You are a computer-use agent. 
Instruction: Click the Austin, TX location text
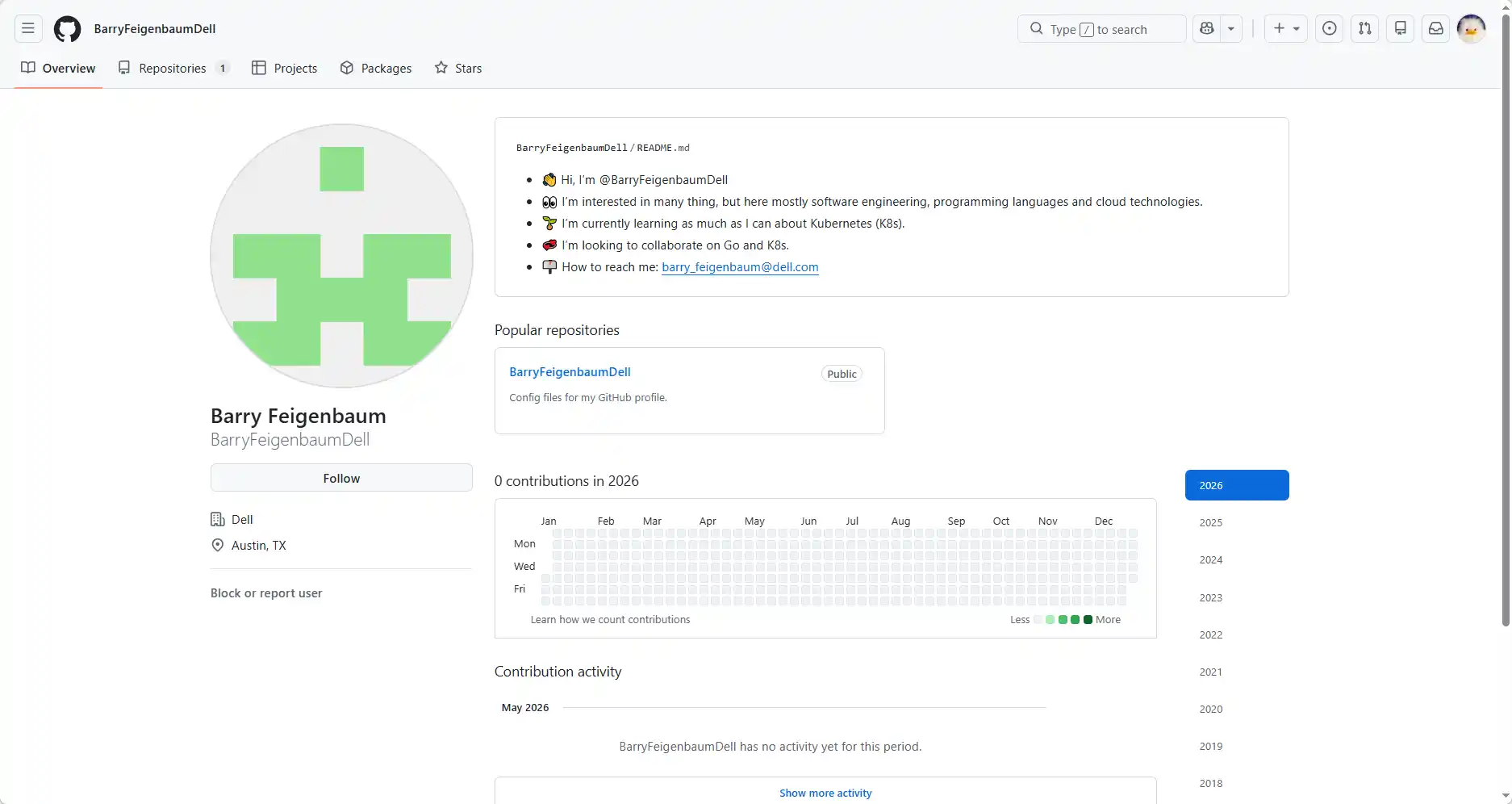coord(259,546)
